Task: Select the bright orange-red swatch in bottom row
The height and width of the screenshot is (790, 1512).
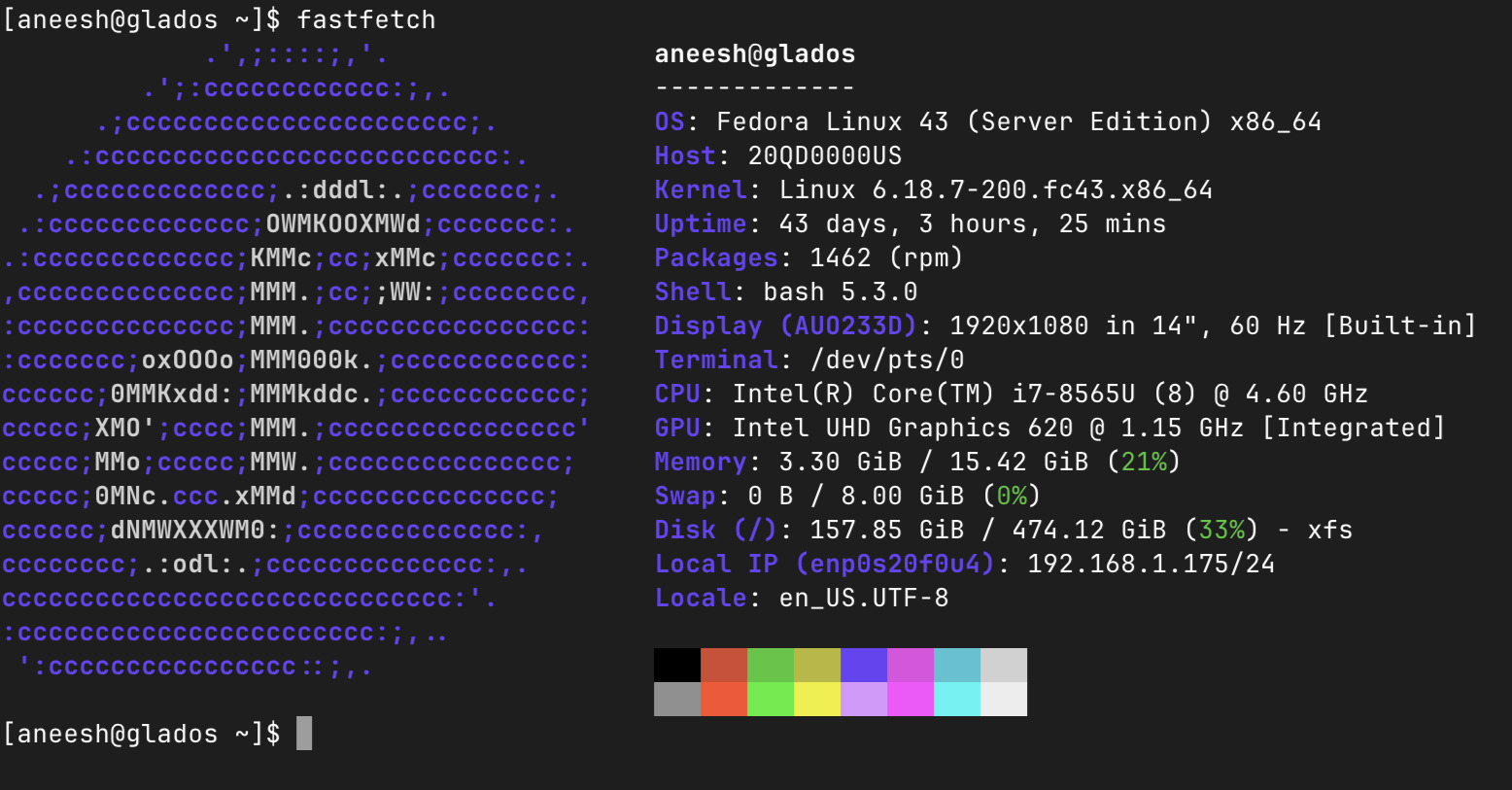Action: pyautogui.click(x=724, y=699)
